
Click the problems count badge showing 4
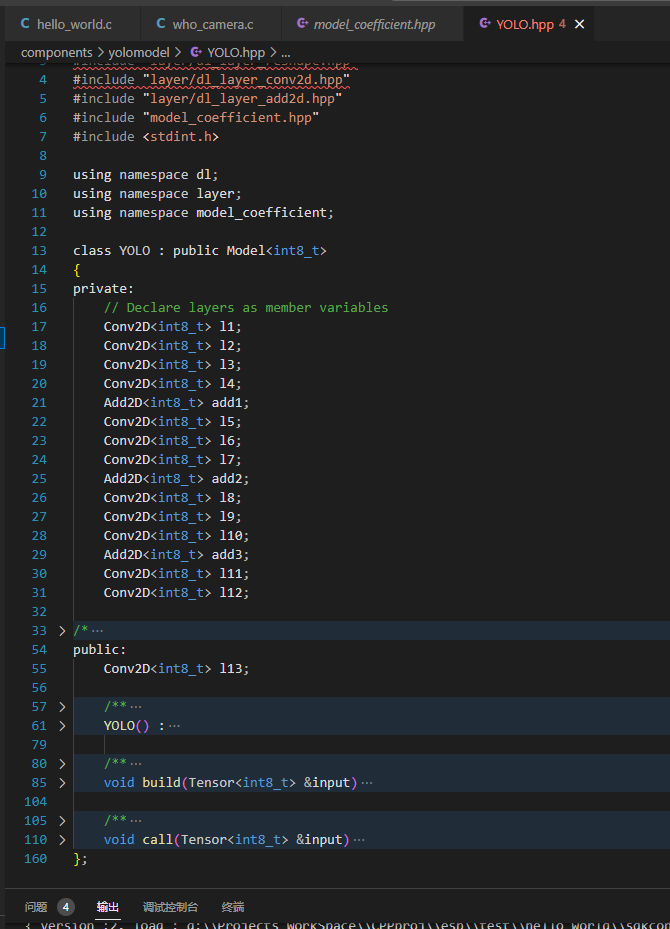click(65, 907)
